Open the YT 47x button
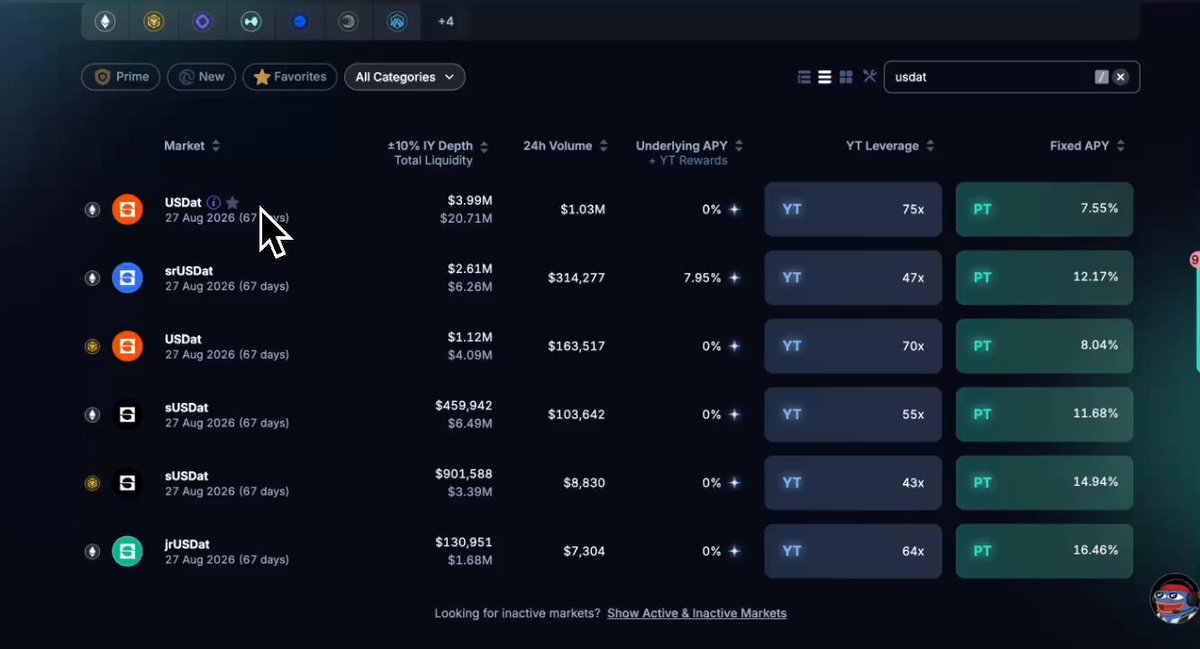Image resolution: width=1200 pixels, height=649 pixels. tap(853, 278)
